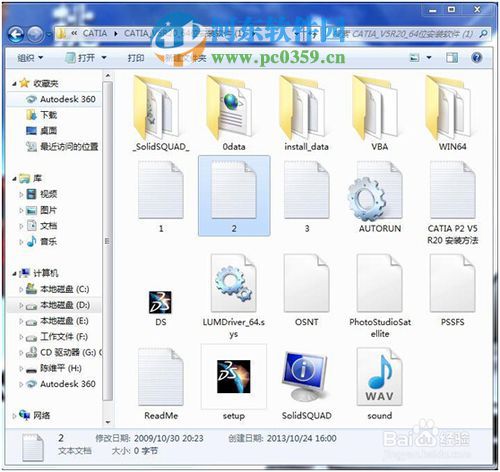Click the 打开 toolbar button

81,58
